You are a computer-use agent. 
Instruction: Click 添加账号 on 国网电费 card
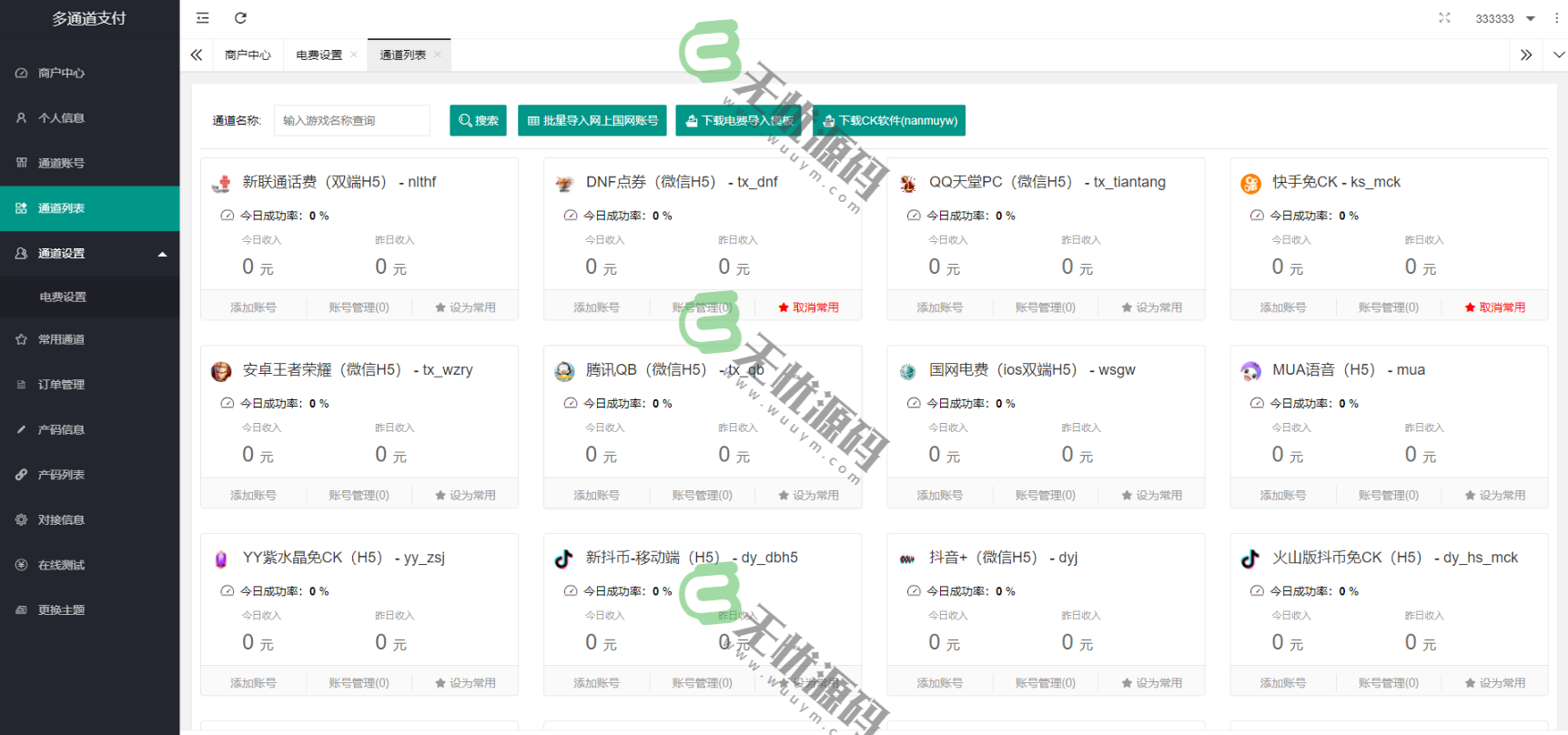point(939,496)
